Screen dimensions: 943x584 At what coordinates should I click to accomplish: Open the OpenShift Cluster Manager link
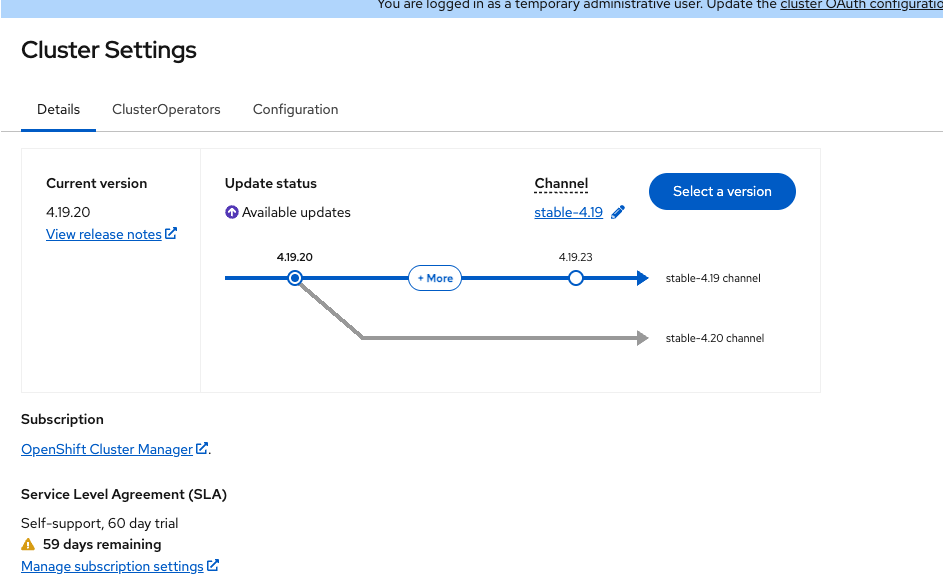click(107, 449)
